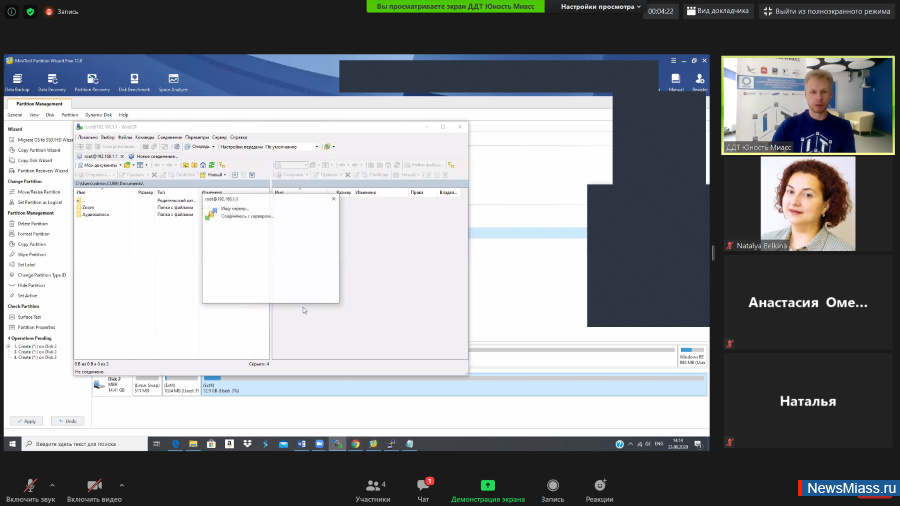This screenshot has width=900, height=506.
Task: Exit full screen via Выйти из полноэкранного режима
Action: click(827, 11)
